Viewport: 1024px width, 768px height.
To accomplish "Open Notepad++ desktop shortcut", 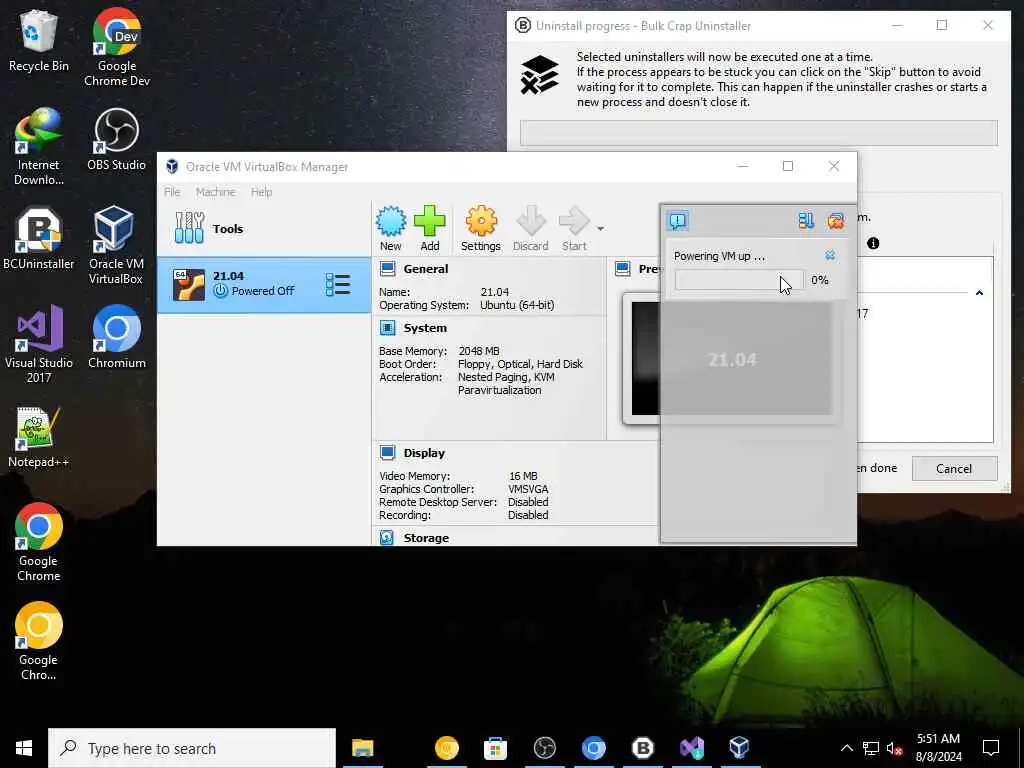I will 39,438.
